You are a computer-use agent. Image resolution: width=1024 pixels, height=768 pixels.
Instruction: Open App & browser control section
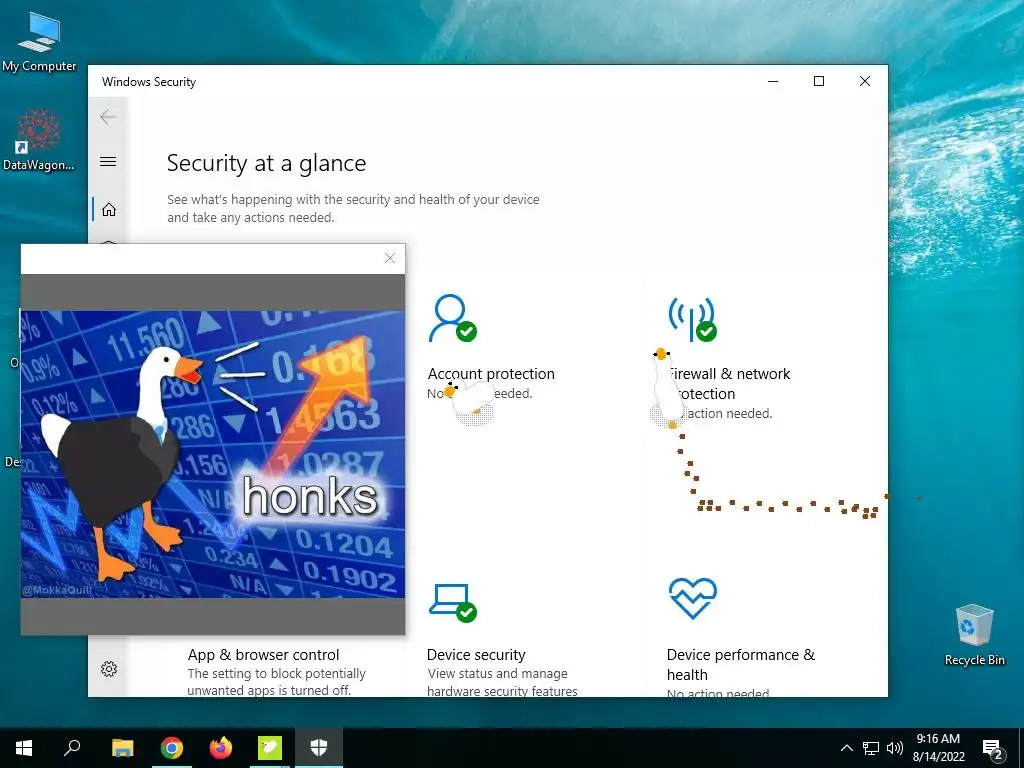[x=263, y=654]
